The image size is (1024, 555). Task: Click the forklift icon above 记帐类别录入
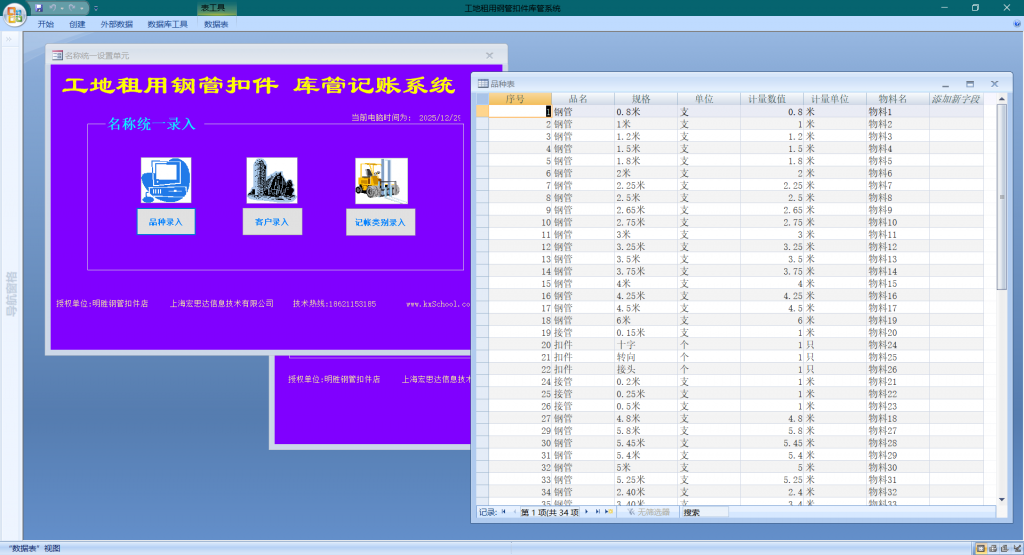381,180
